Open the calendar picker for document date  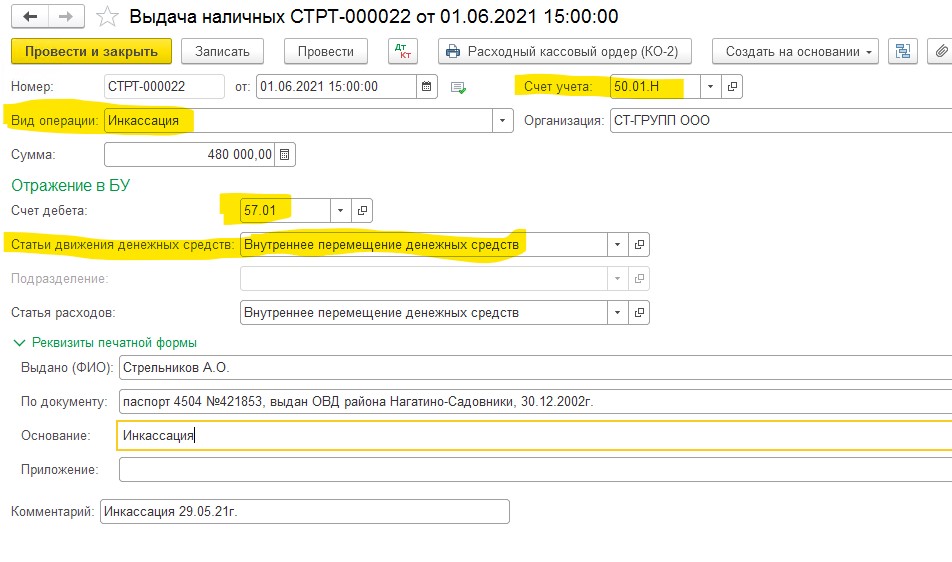tap(428, 87)
